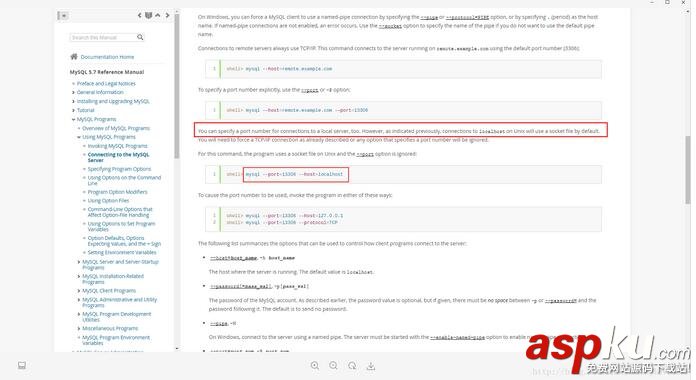Go to next page with right arrow icon

167,16
